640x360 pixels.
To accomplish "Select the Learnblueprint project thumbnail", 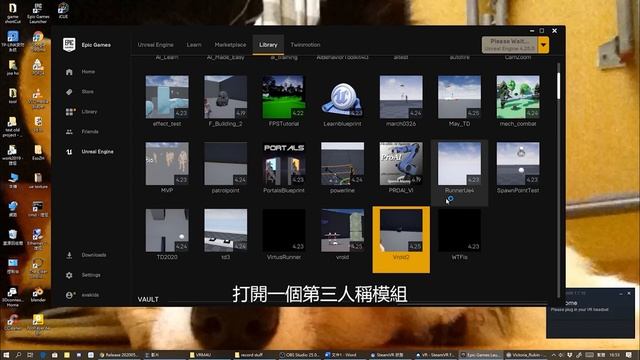I will click(x=342, y=97).
